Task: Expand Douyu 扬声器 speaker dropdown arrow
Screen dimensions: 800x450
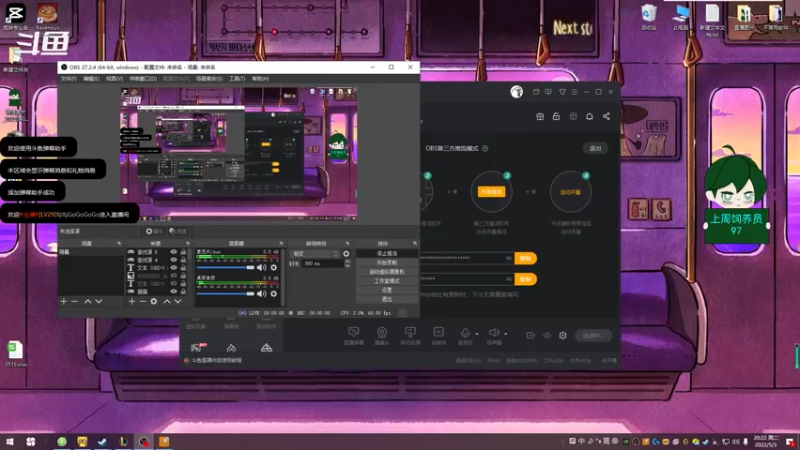Action: click(506, 334)
